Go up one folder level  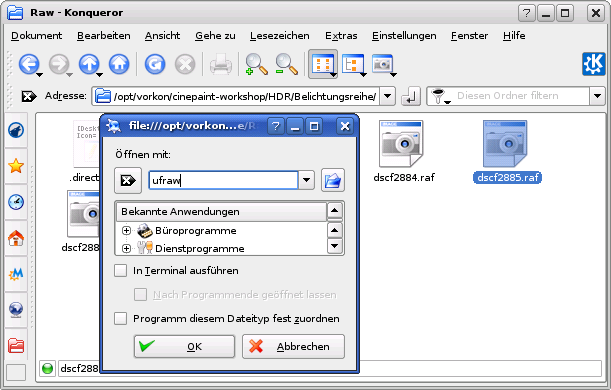[89, 64]
